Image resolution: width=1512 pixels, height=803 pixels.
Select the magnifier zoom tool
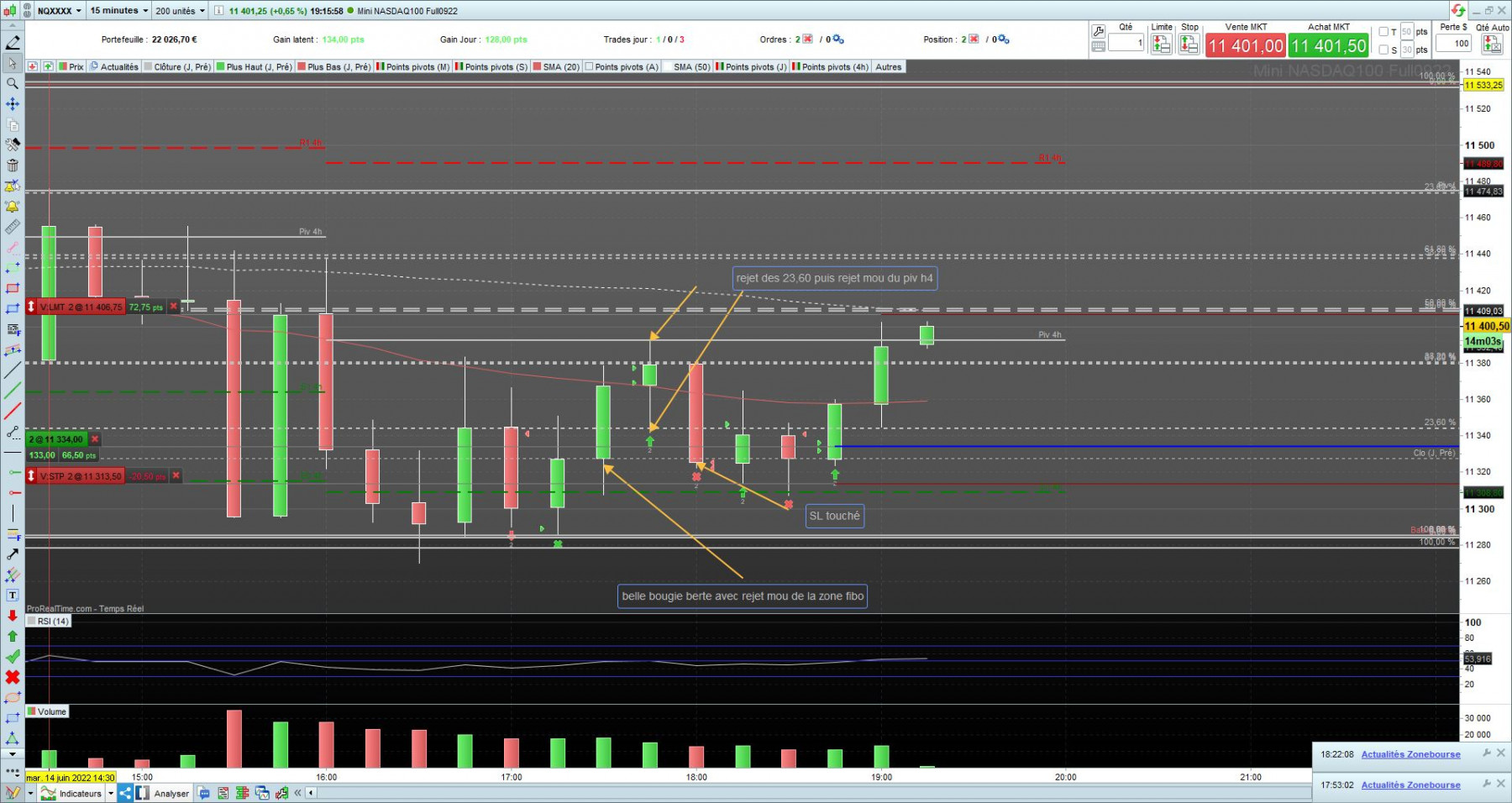tap(13, 84)
